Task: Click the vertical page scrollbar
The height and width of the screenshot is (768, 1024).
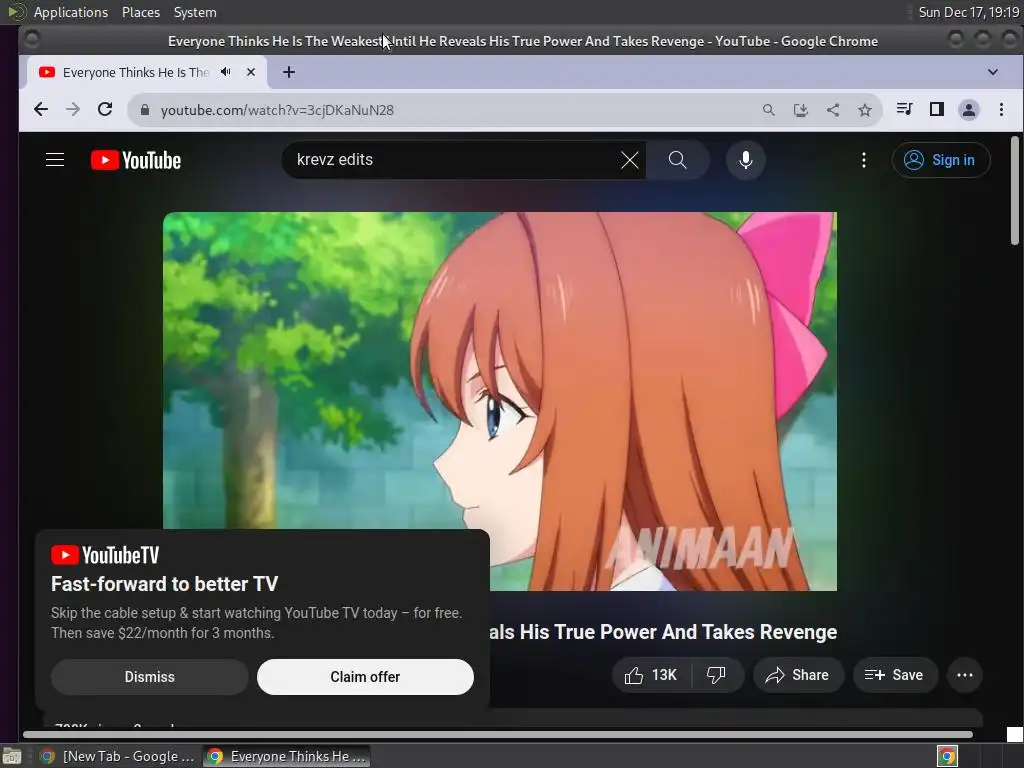Action: [x=1014, y=191]
